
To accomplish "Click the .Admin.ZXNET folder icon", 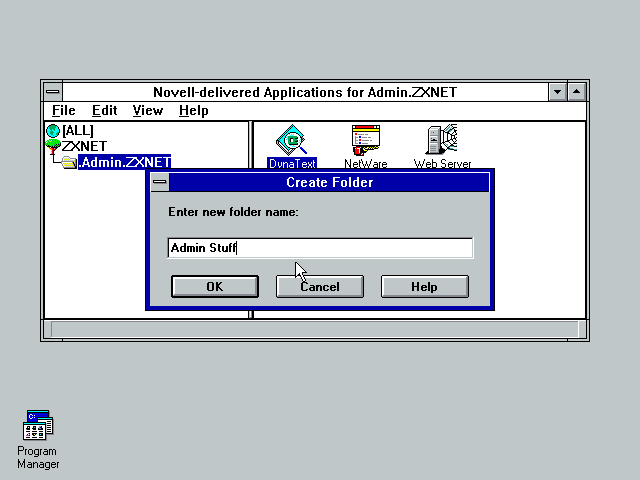I will click(x=69, y=162).
